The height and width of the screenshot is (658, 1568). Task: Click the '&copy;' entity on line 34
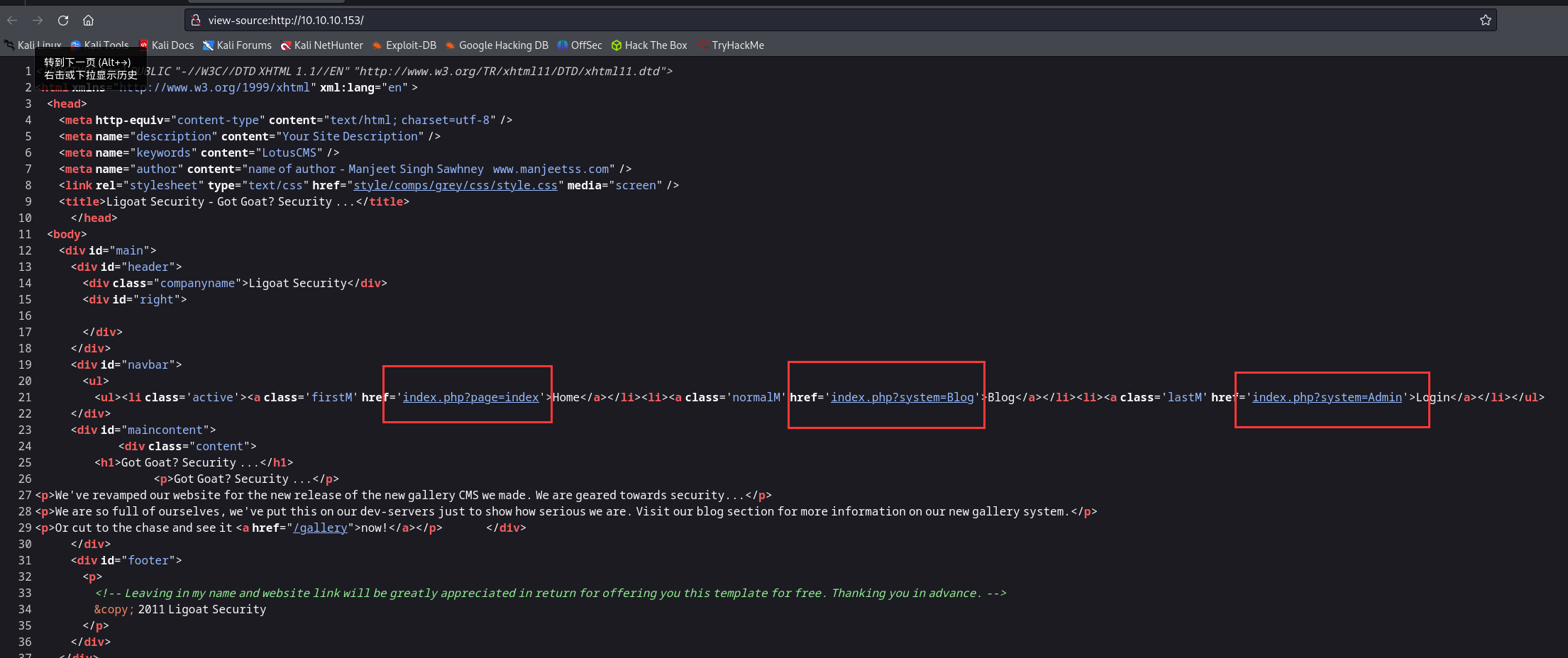pyautogui.click(x=114, y=610)
